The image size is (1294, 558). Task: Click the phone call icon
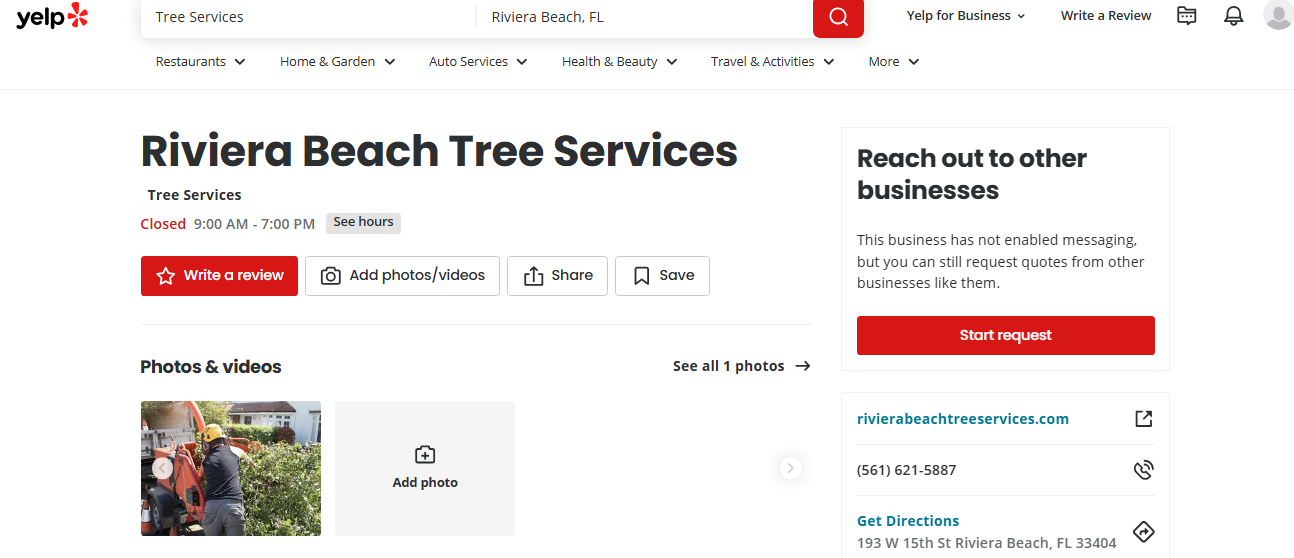(1143, 470)
